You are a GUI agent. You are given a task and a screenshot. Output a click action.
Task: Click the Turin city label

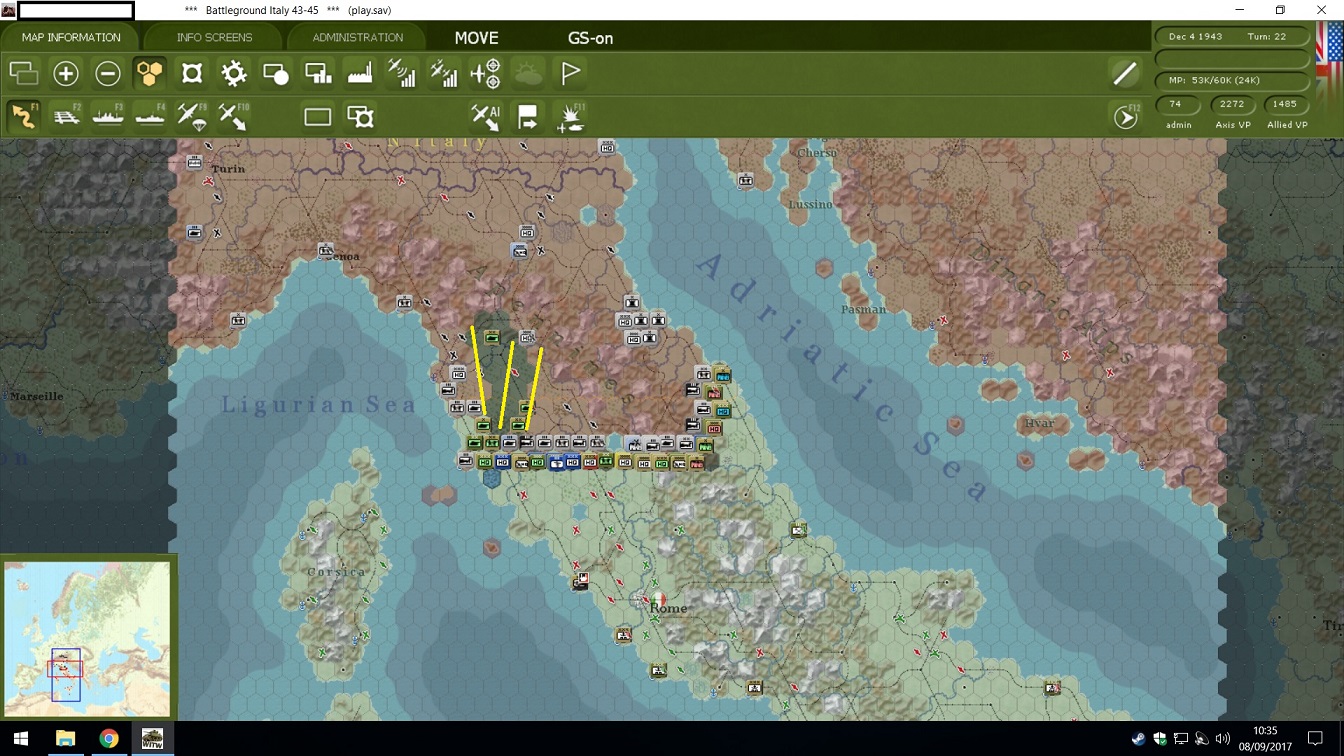[x=228, y=169]
